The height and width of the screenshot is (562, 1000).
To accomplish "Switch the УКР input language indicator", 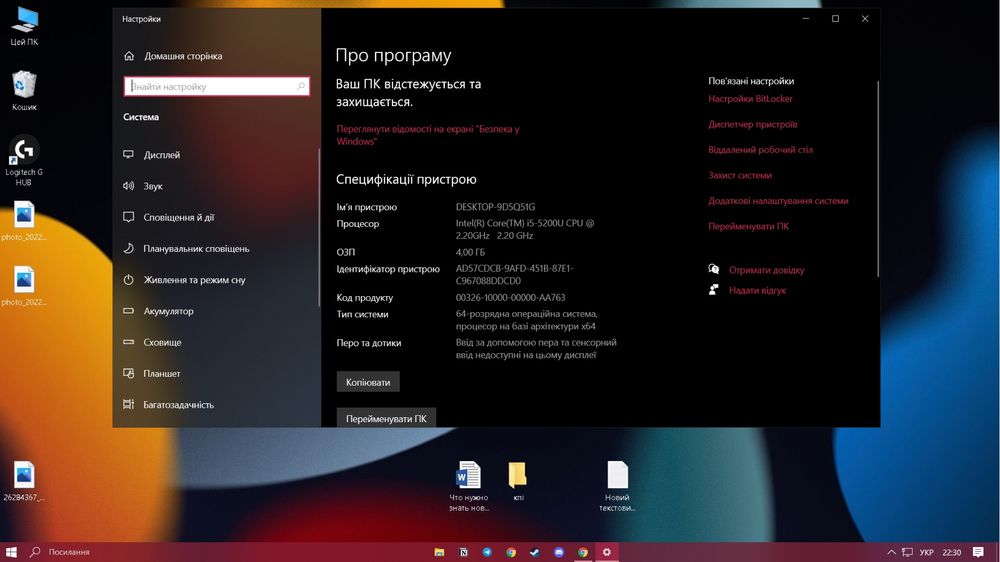I will pos(927,552).
